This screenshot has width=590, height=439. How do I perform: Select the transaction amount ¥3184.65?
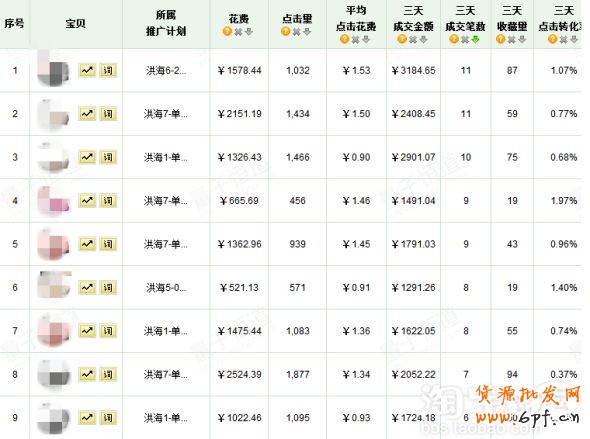pos(413,70)
